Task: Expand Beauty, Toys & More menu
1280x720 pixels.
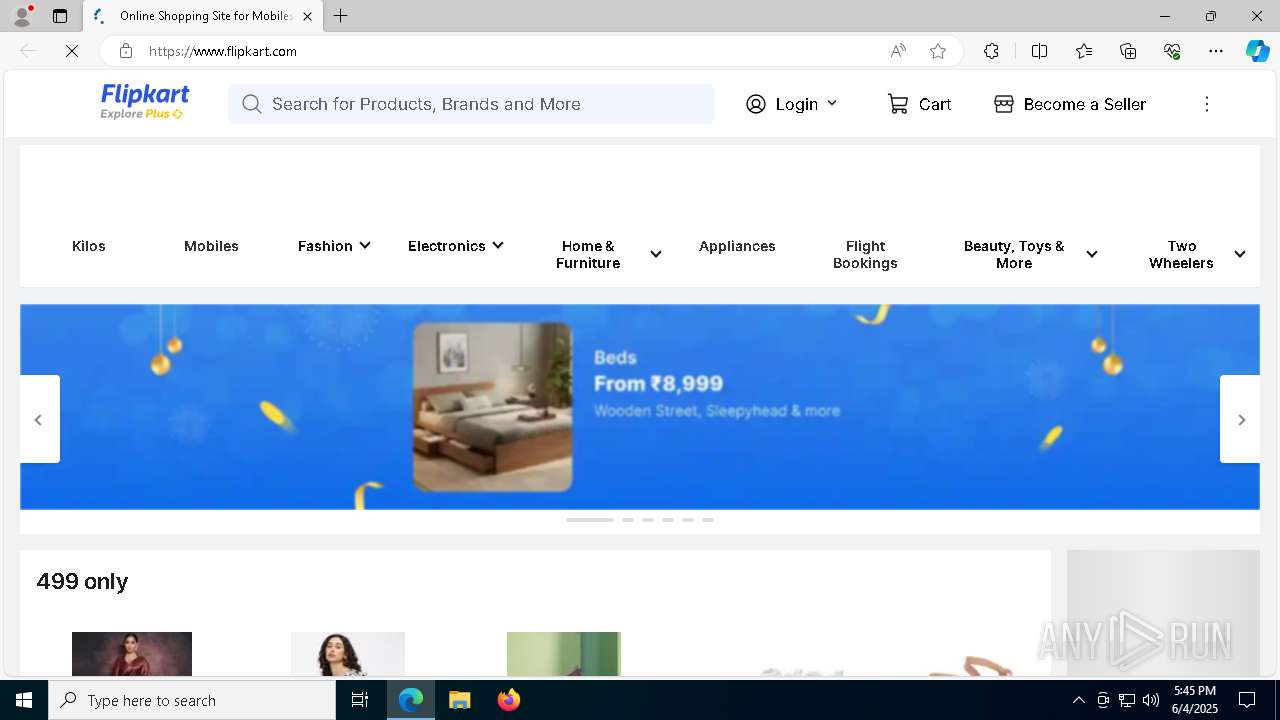Action: (x=1030, y=254)
